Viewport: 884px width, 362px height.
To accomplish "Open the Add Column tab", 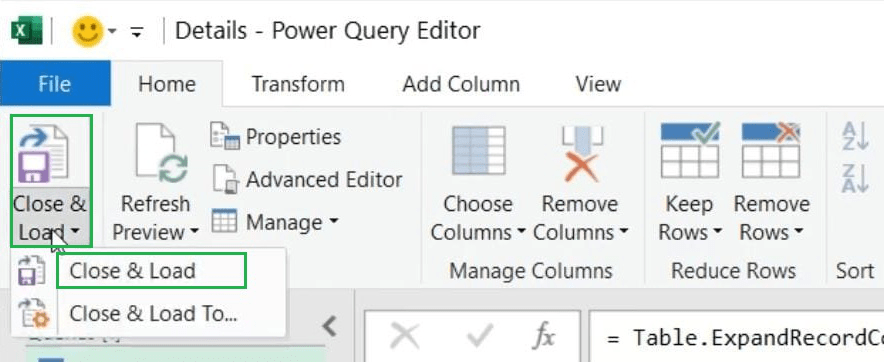I will click(x=461, y=84).
